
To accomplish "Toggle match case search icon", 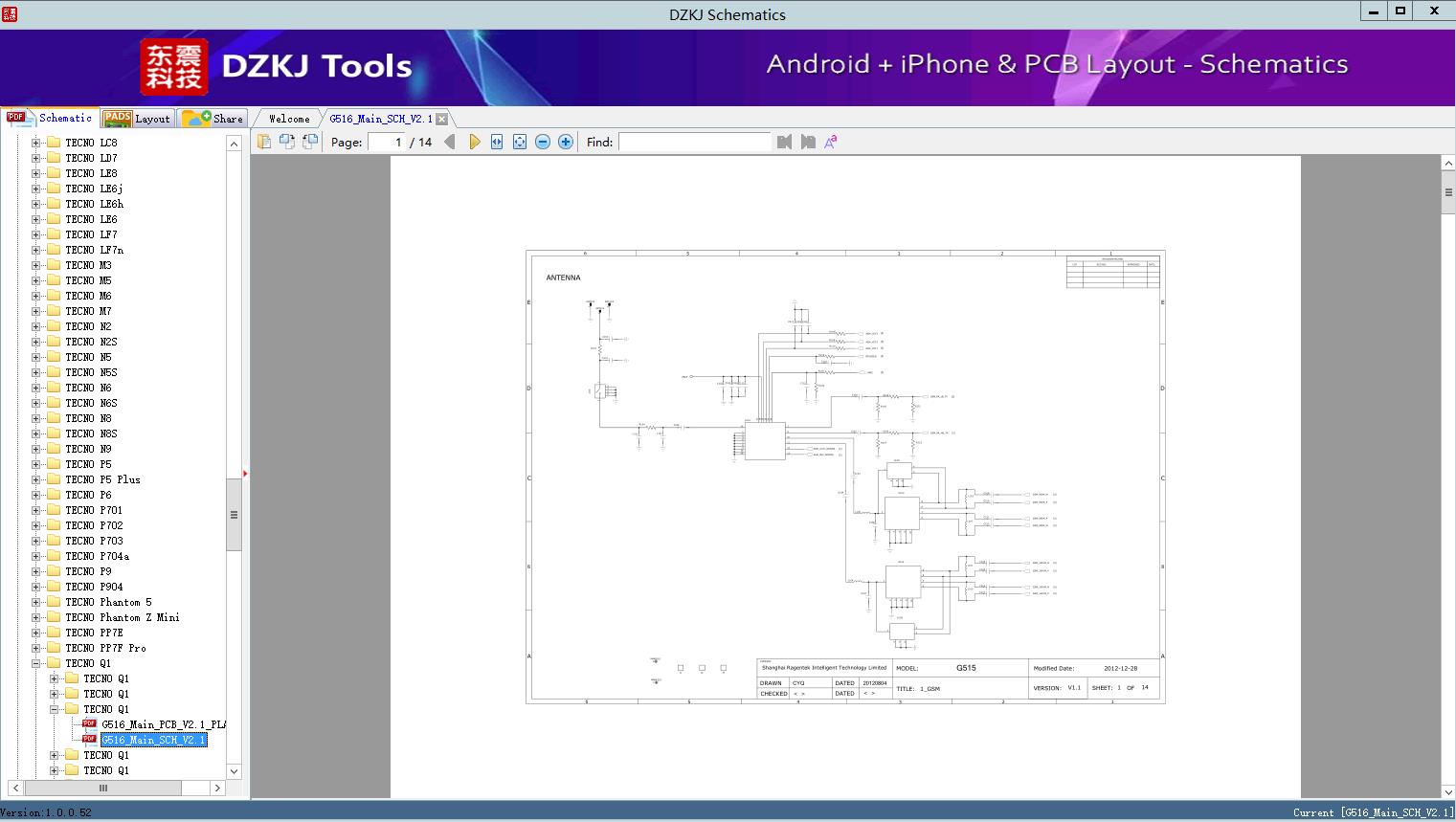I will [x=831, y=142].
